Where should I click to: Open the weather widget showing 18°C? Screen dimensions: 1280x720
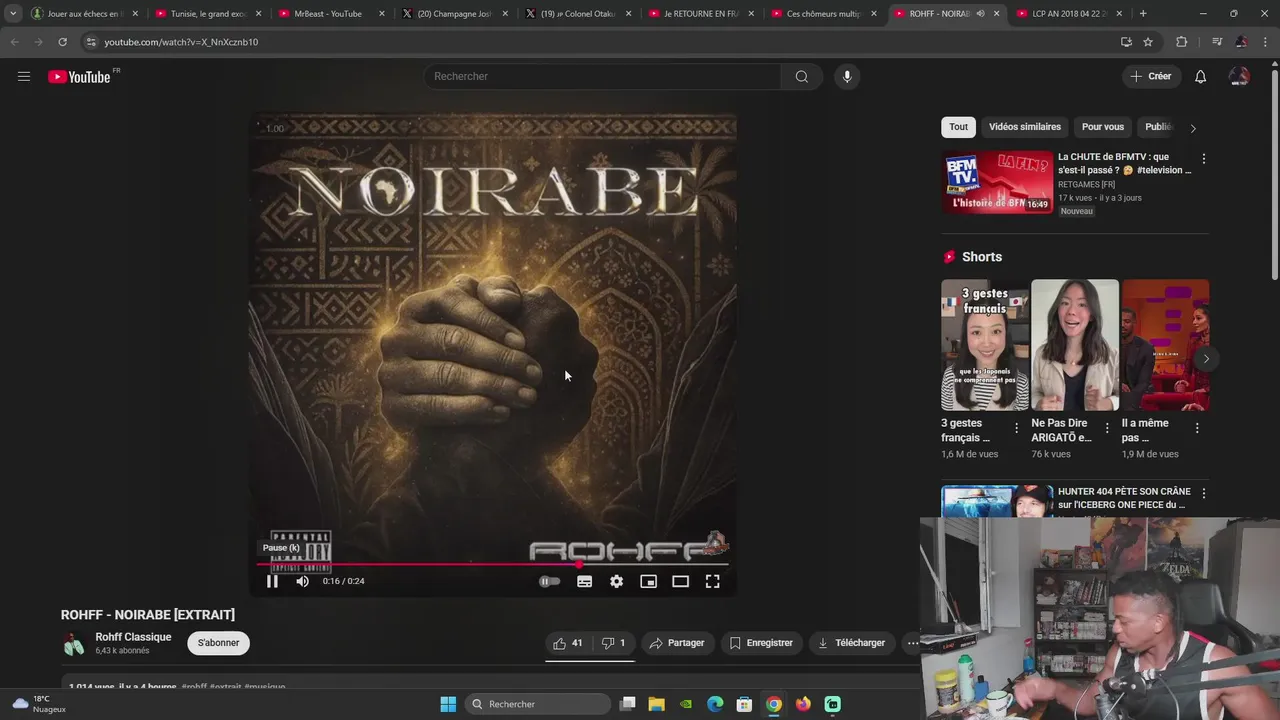(40, 704)
